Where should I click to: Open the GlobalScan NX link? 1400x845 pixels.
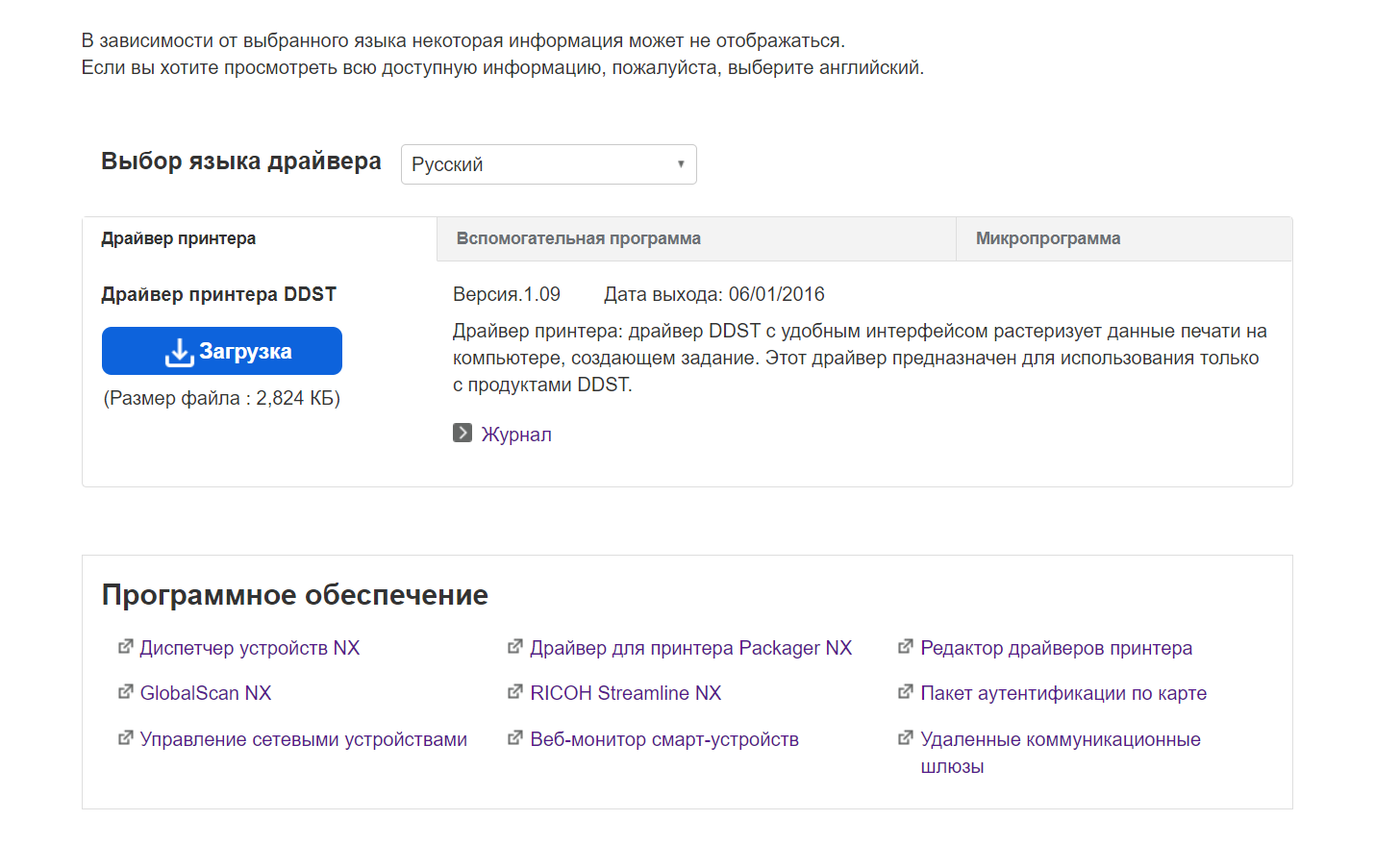click(x=206, y=693)
